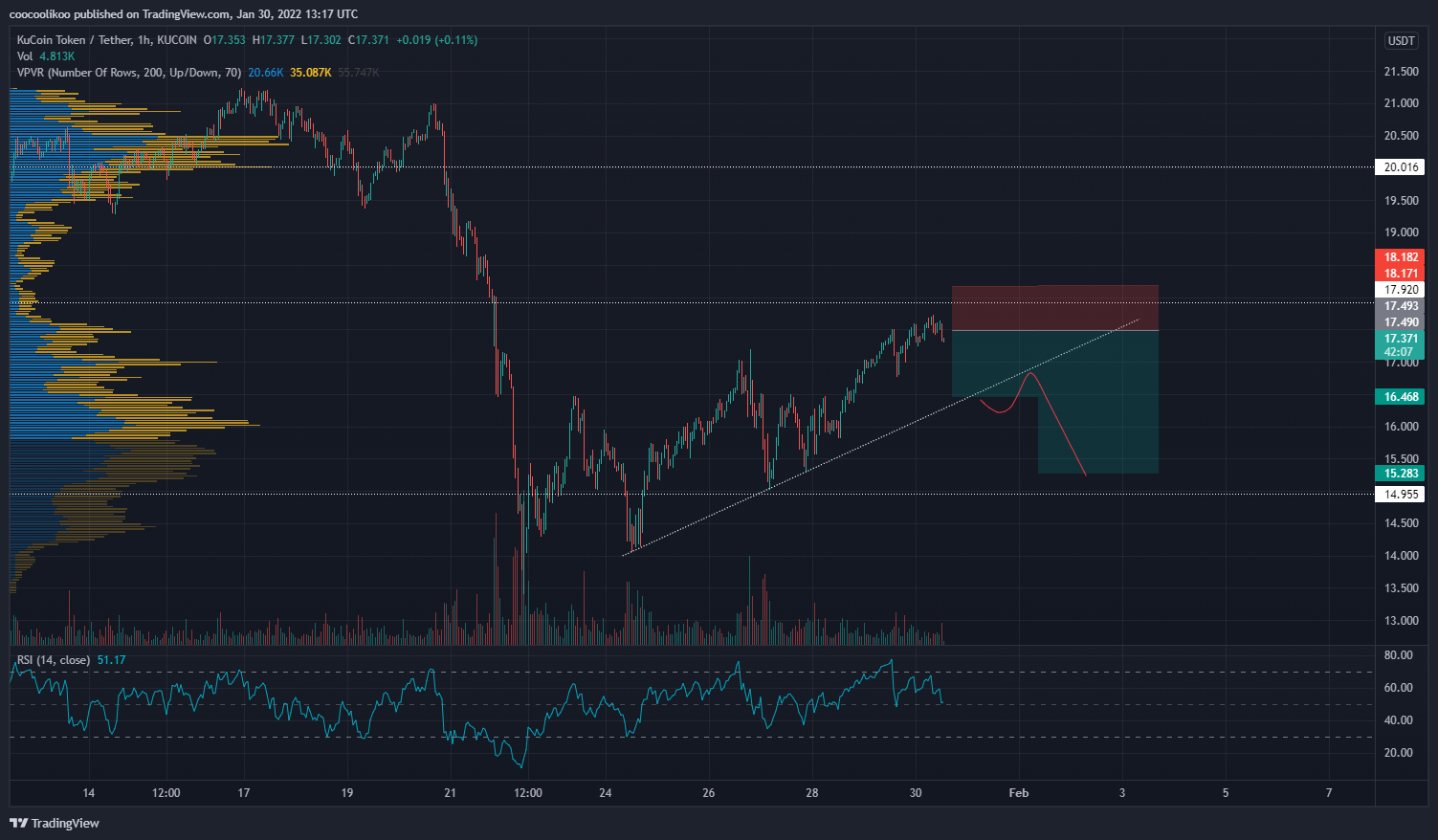Click the 24 date on time axis
Image resolution: width=1438 pixels, height=840 pixels.
606,793
